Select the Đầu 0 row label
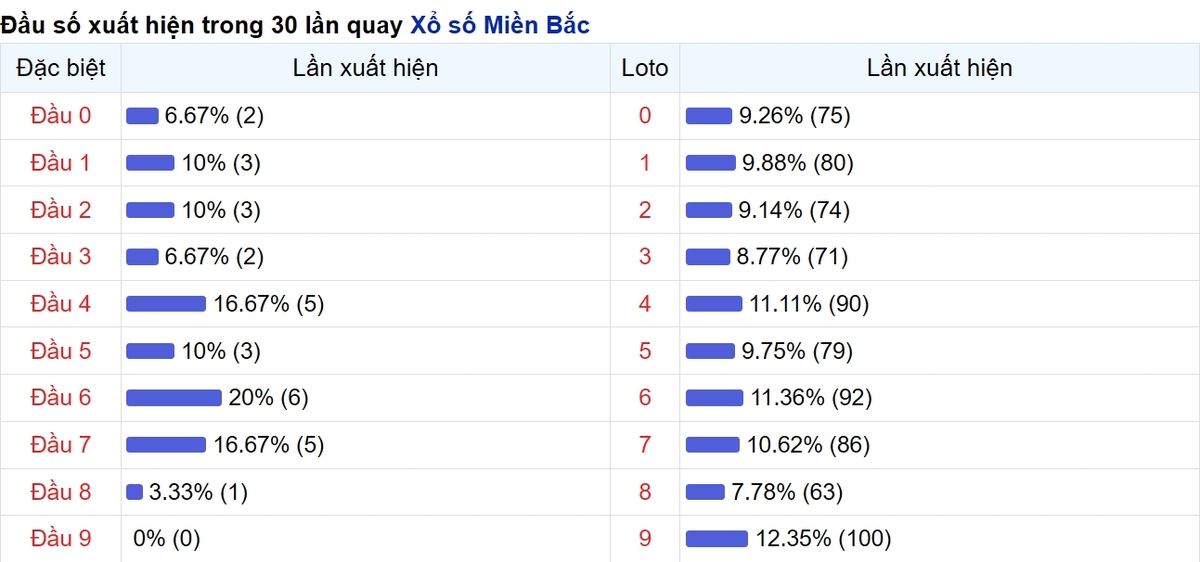 (x=61, y=115)
